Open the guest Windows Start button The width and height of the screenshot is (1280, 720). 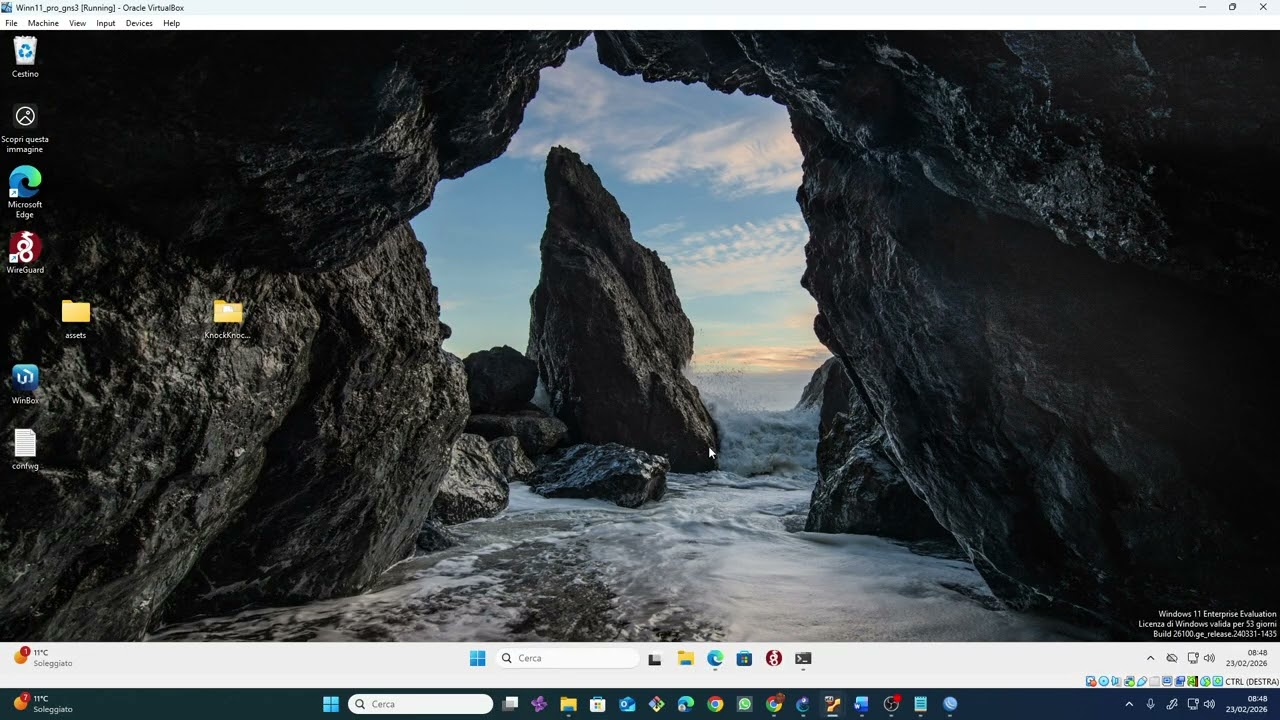click(477, 658)
